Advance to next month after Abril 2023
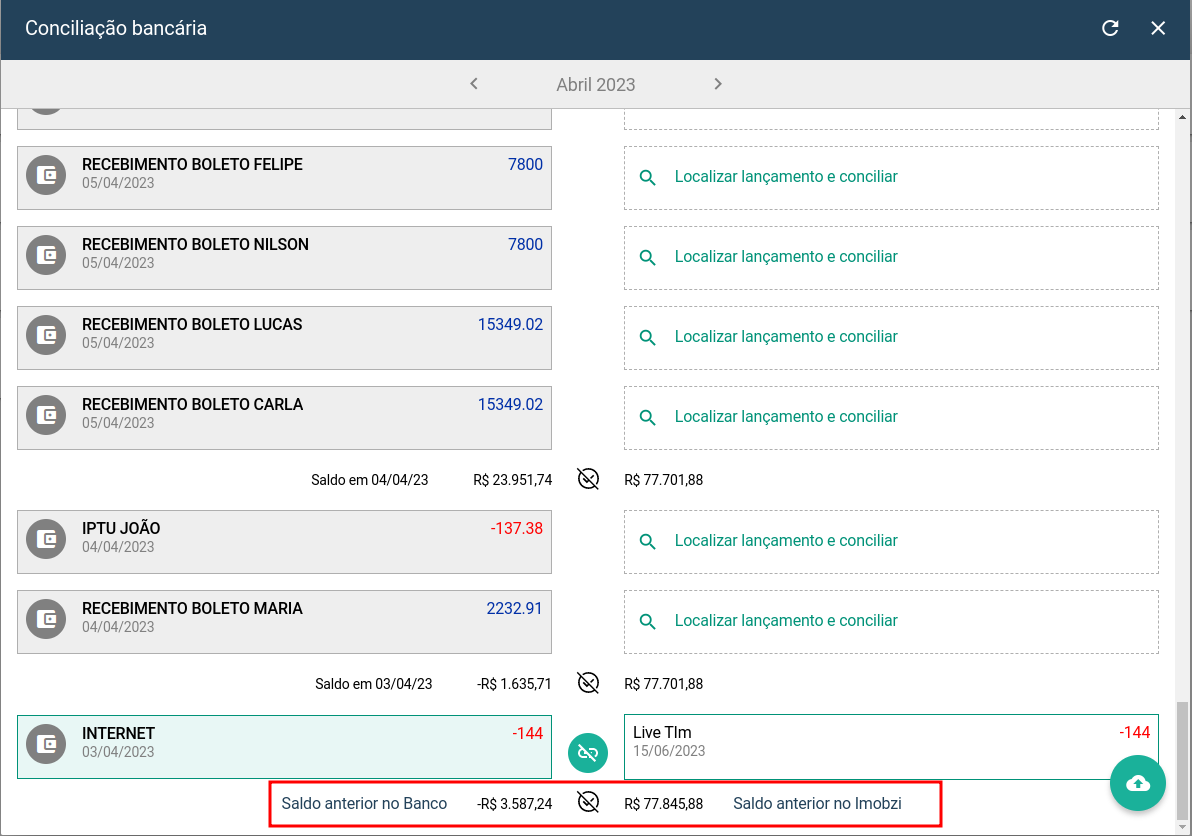The image size is (1192, 836). point(718,84)
